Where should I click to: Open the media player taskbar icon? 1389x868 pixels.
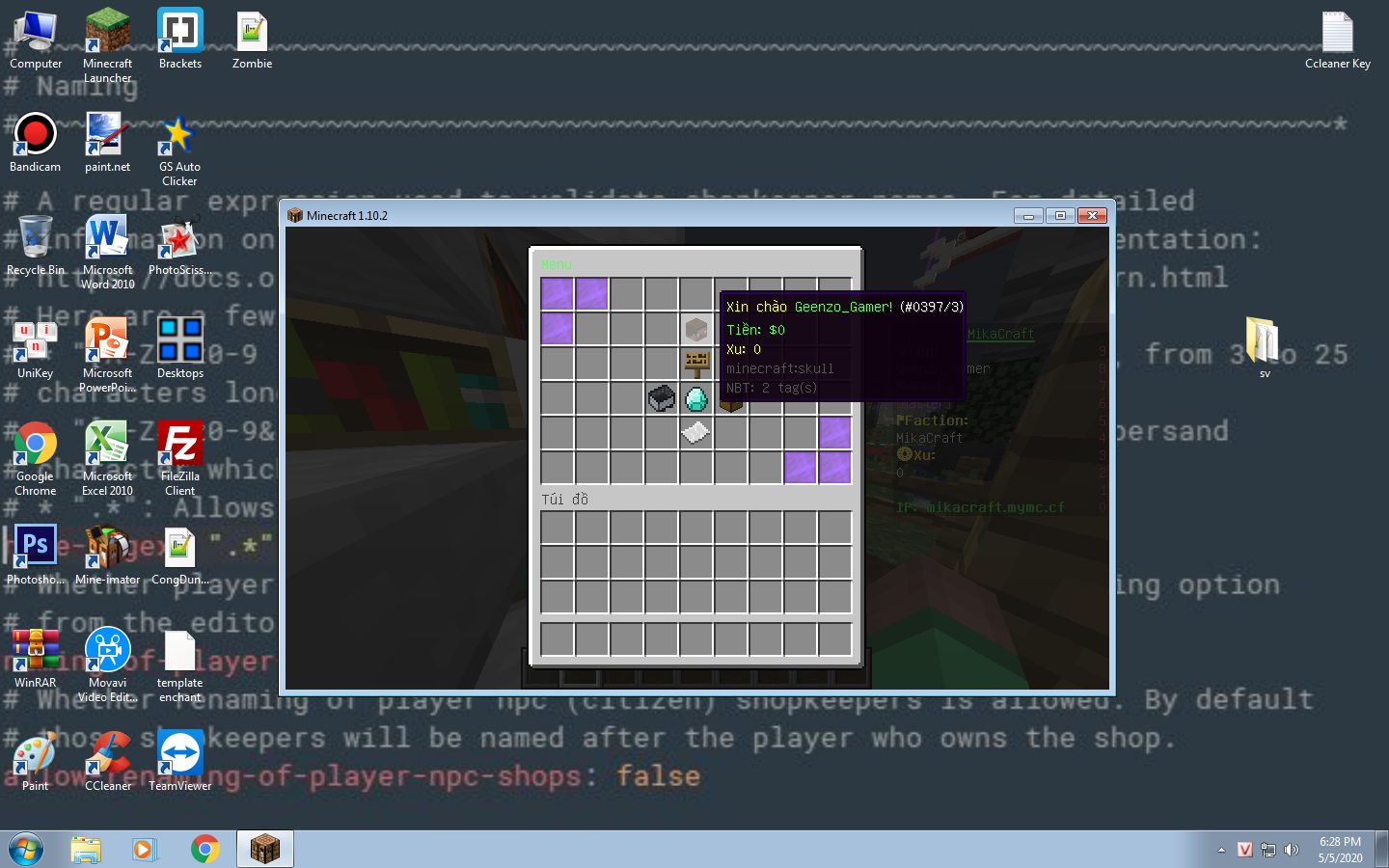point(144,849)
